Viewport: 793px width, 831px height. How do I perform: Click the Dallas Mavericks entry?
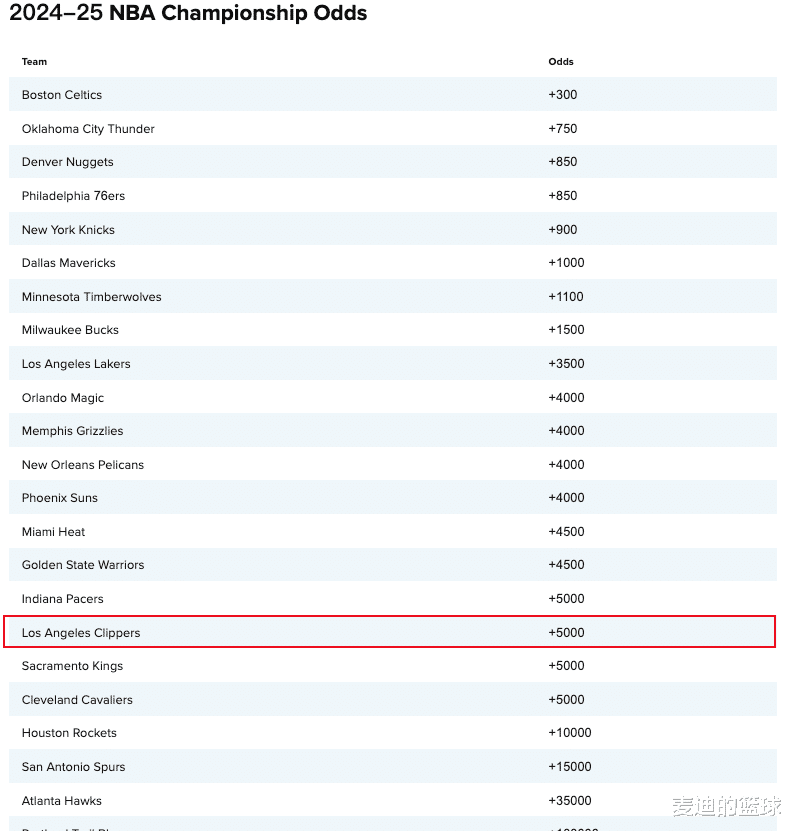tap(69, 263)
